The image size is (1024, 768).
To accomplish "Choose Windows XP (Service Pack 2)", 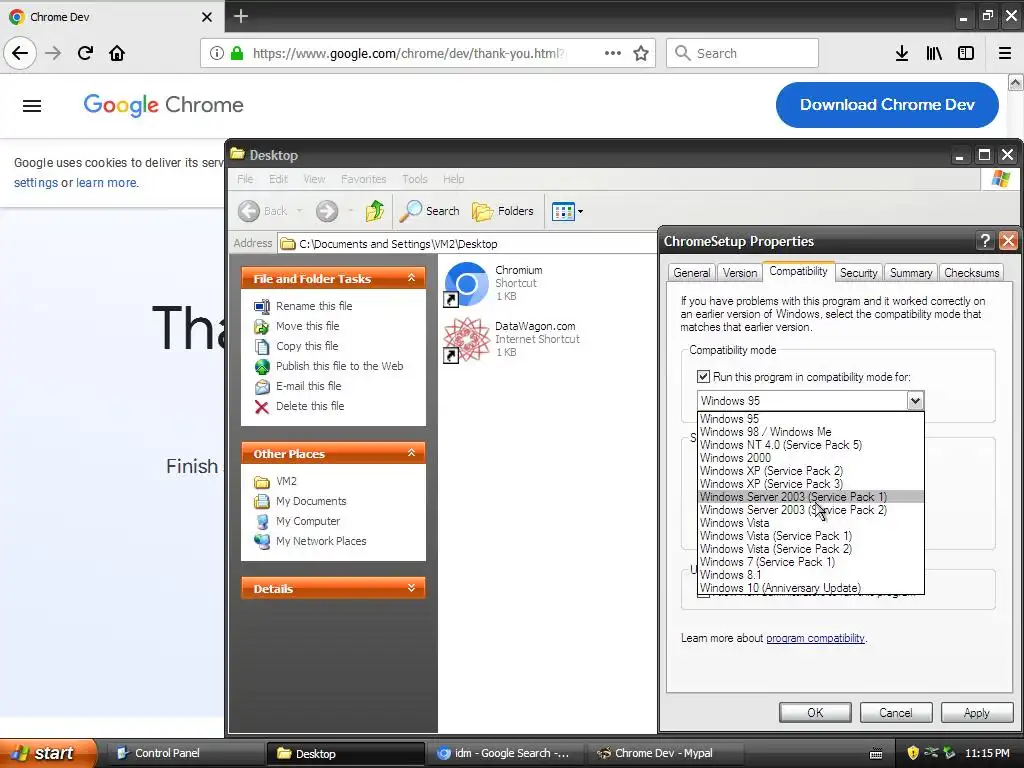I will click(x=810, y=471).
